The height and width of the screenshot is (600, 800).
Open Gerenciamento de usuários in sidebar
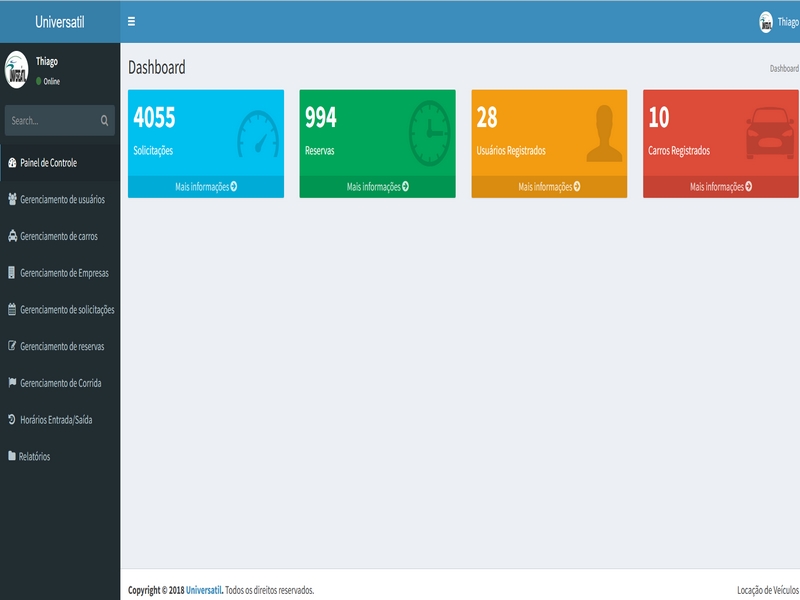click(62, 200)
